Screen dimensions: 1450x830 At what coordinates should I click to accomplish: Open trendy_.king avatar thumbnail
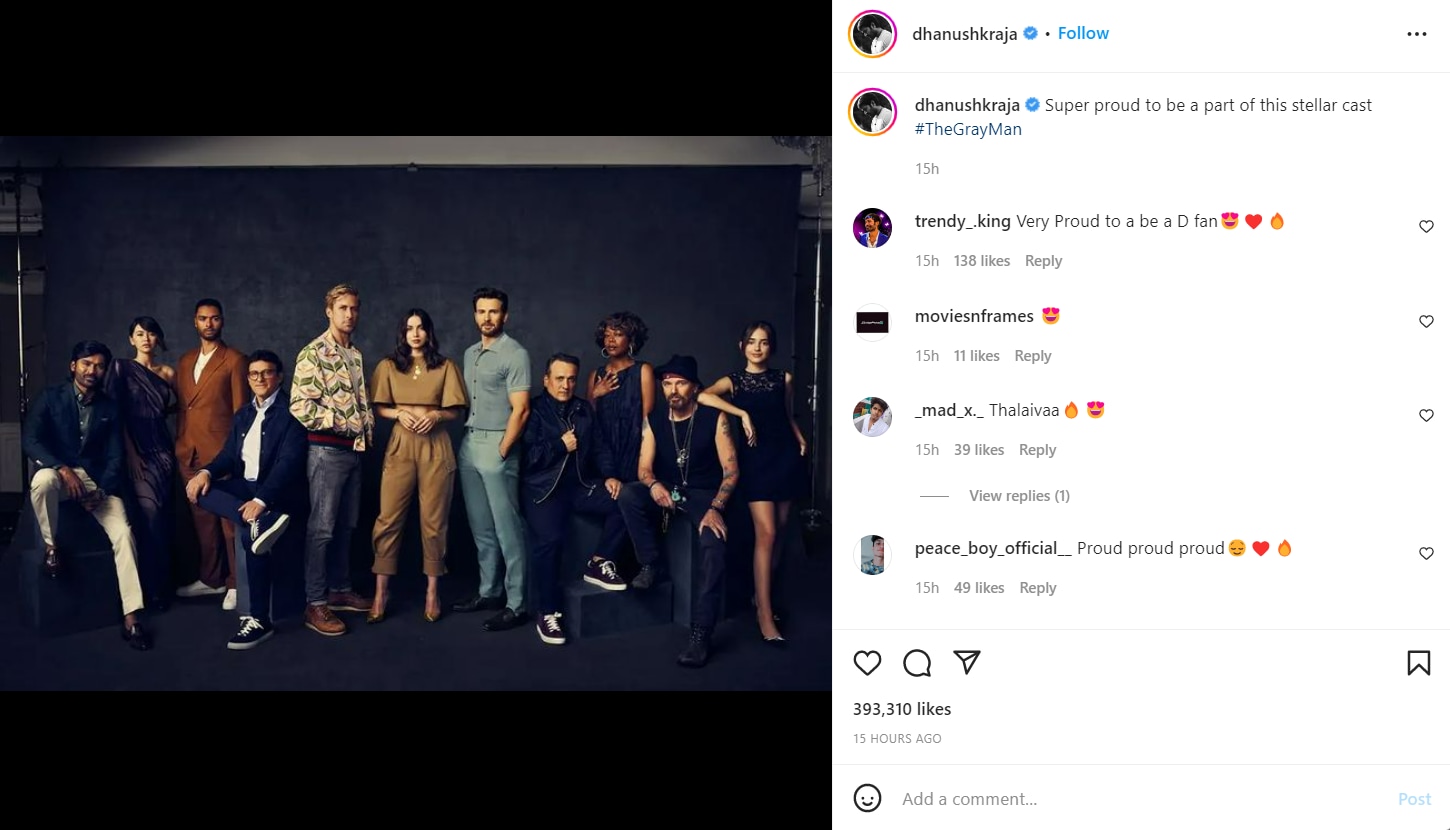coord(872,228)
